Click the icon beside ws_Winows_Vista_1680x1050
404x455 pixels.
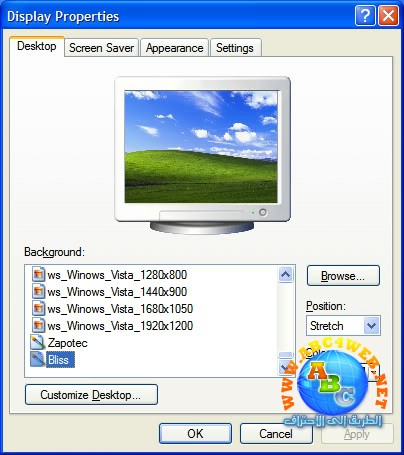pyautogui.click(x=38, y=309)
